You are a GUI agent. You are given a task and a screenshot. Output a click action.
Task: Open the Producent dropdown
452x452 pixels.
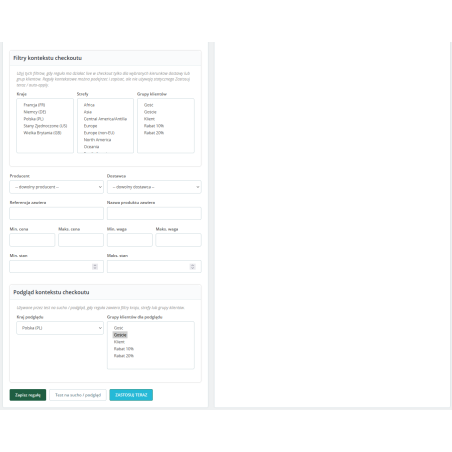point(56,187)
